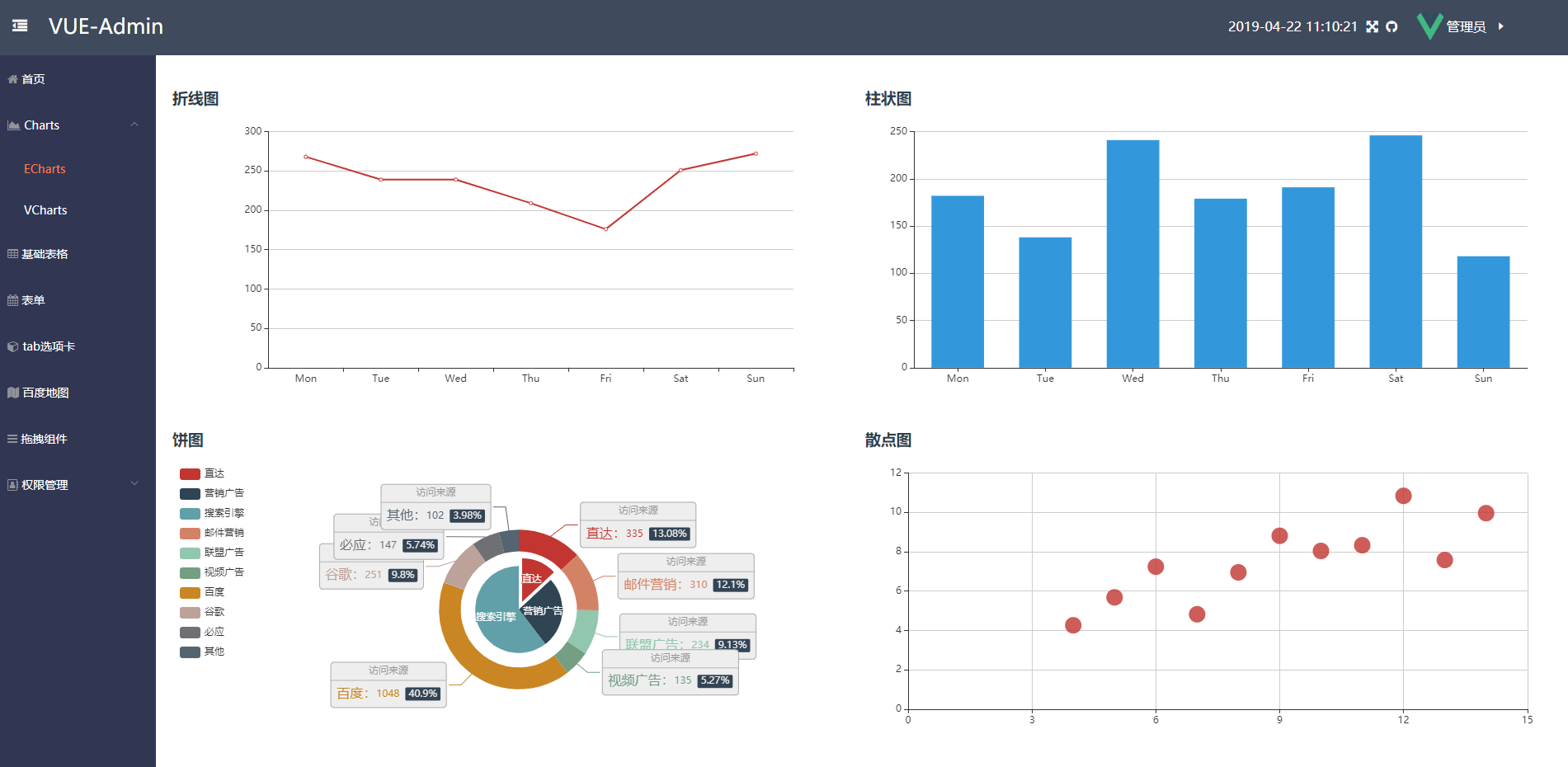Toggle 联盟广告 legend item
The height and width of the screenshot is (767, 1568).
(212, 553)
